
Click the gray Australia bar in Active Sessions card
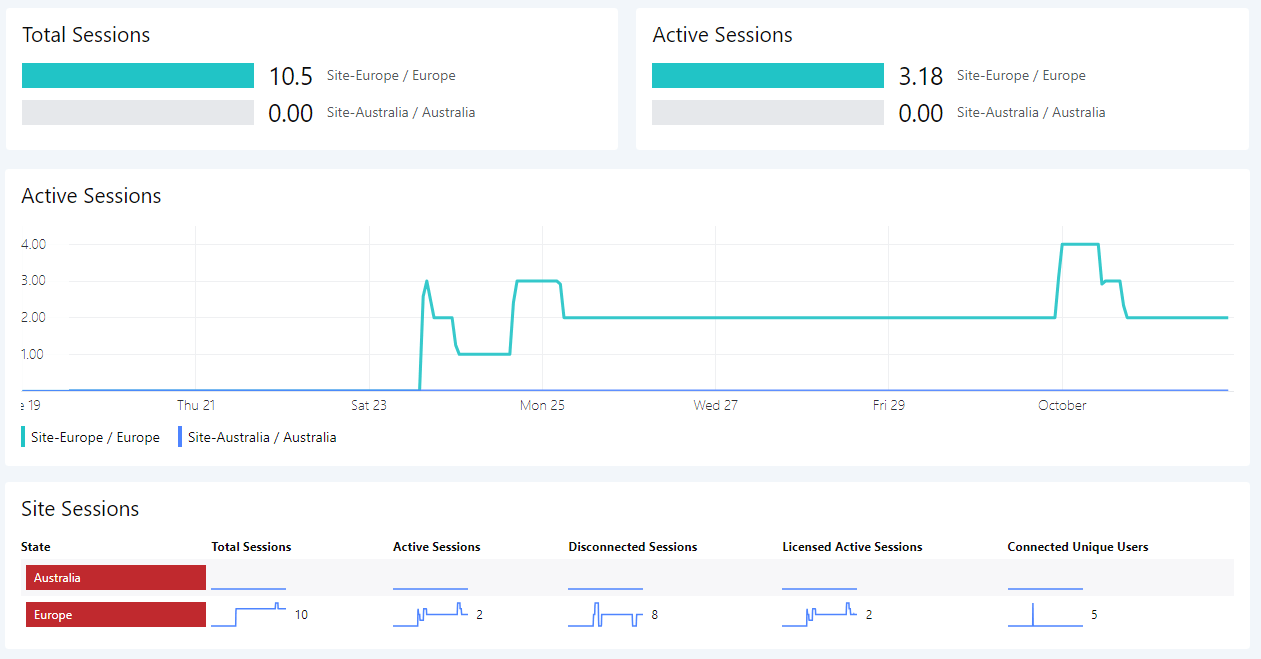tap(767, 113)
